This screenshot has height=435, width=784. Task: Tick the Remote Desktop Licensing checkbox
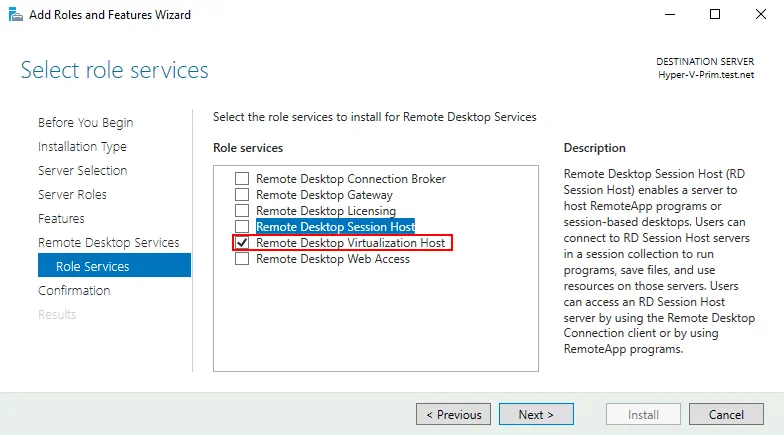241,211
